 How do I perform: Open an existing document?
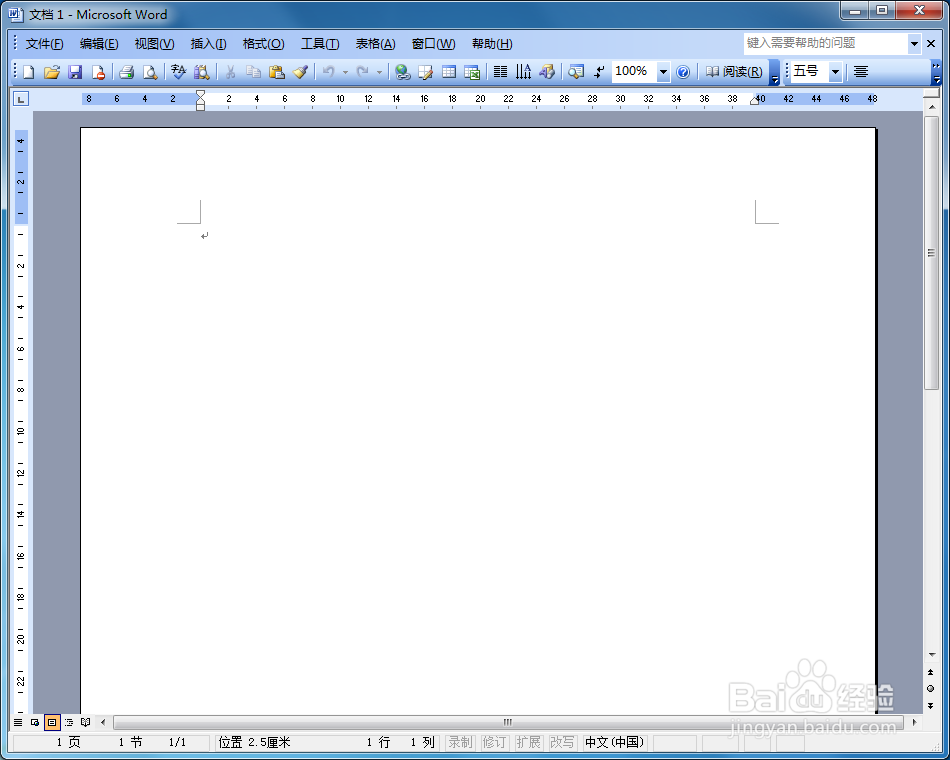[52, 72]
